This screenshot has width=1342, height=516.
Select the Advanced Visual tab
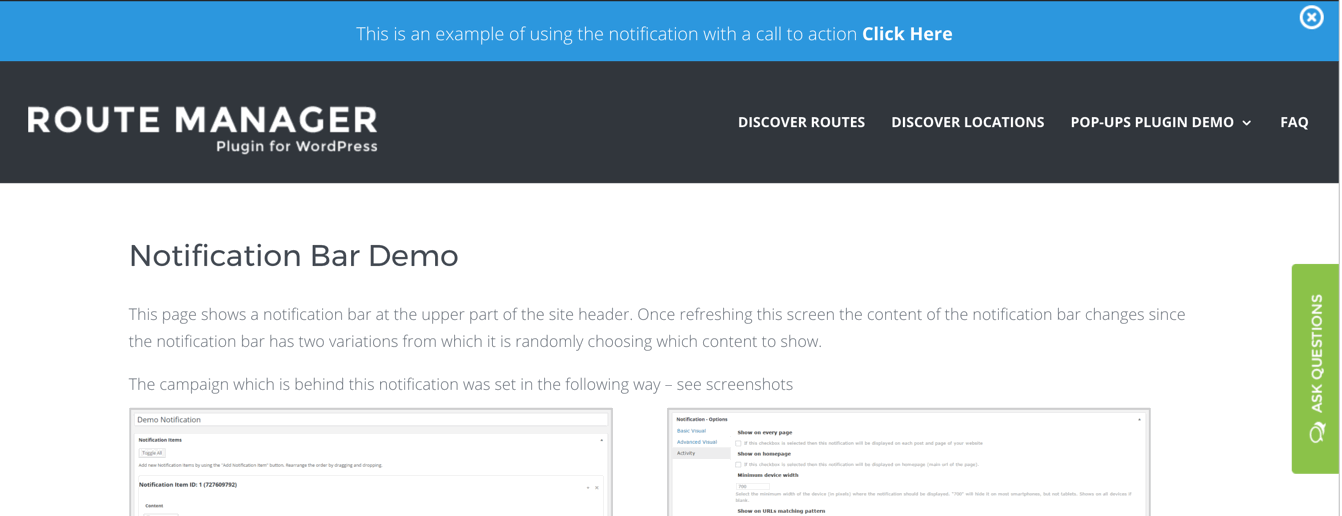pos(696,442)
